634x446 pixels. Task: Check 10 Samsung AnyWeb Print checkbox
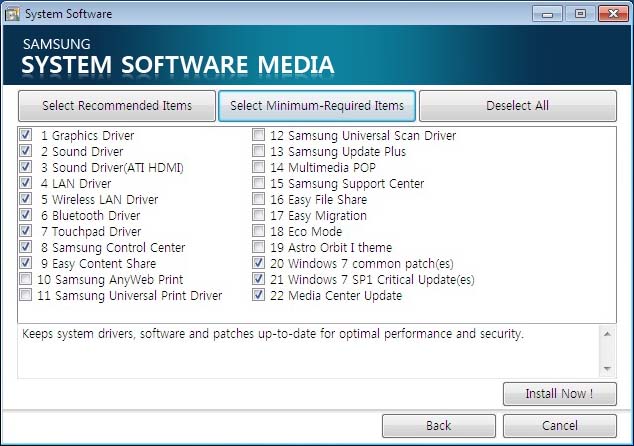coord(25,279)
